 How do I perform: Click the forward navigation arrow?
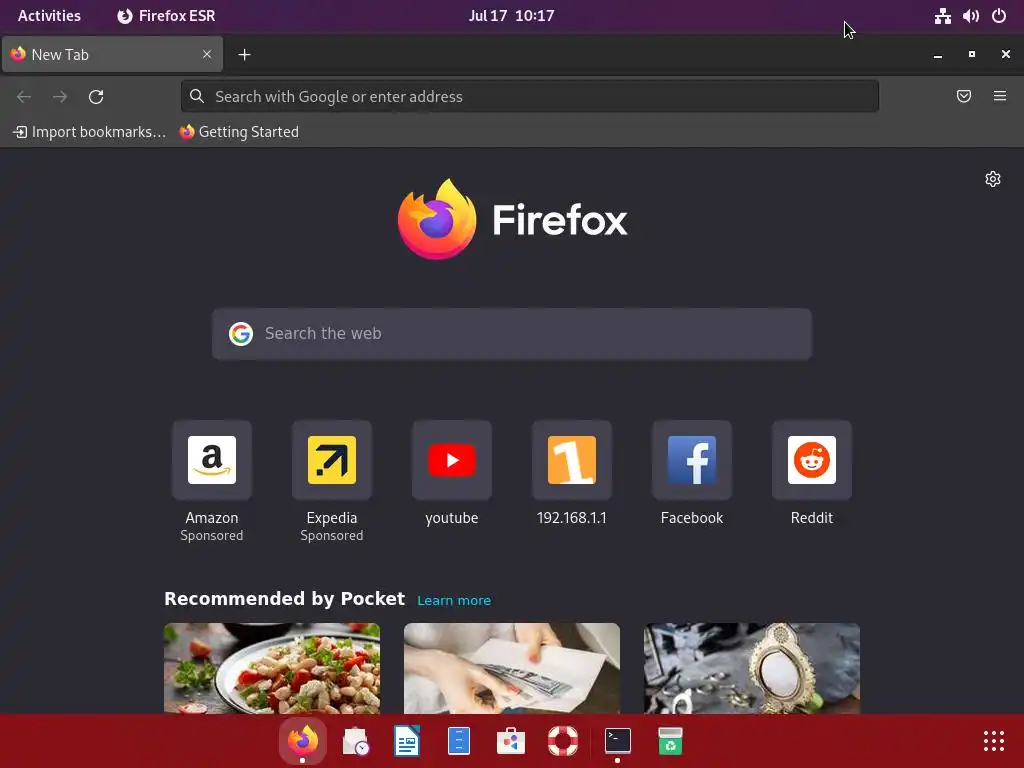click(x=60, y=97)
